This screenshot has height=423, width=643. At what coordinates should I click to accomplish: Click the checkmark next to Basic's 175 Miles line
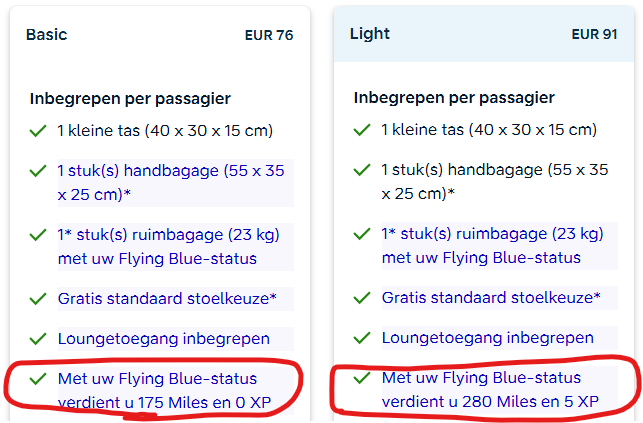point(39,379)
